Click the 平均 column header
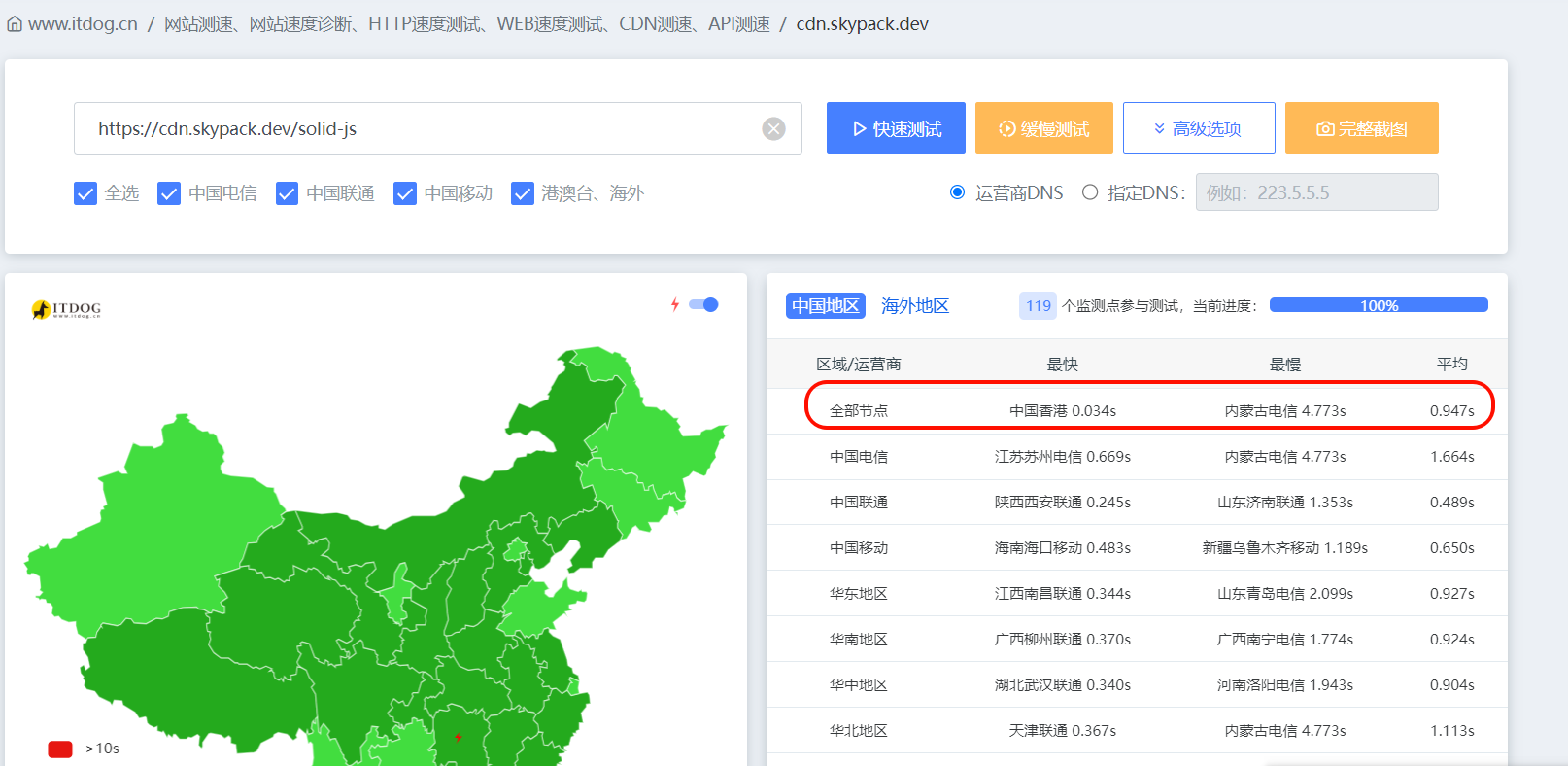This screenshot has width=1568, height=766. [1452, 364]
